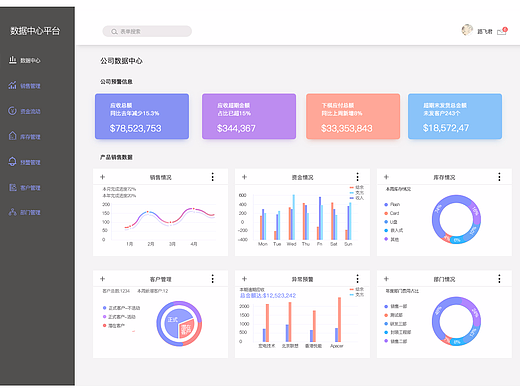Click the $344,367 purple card

[249, 116]
